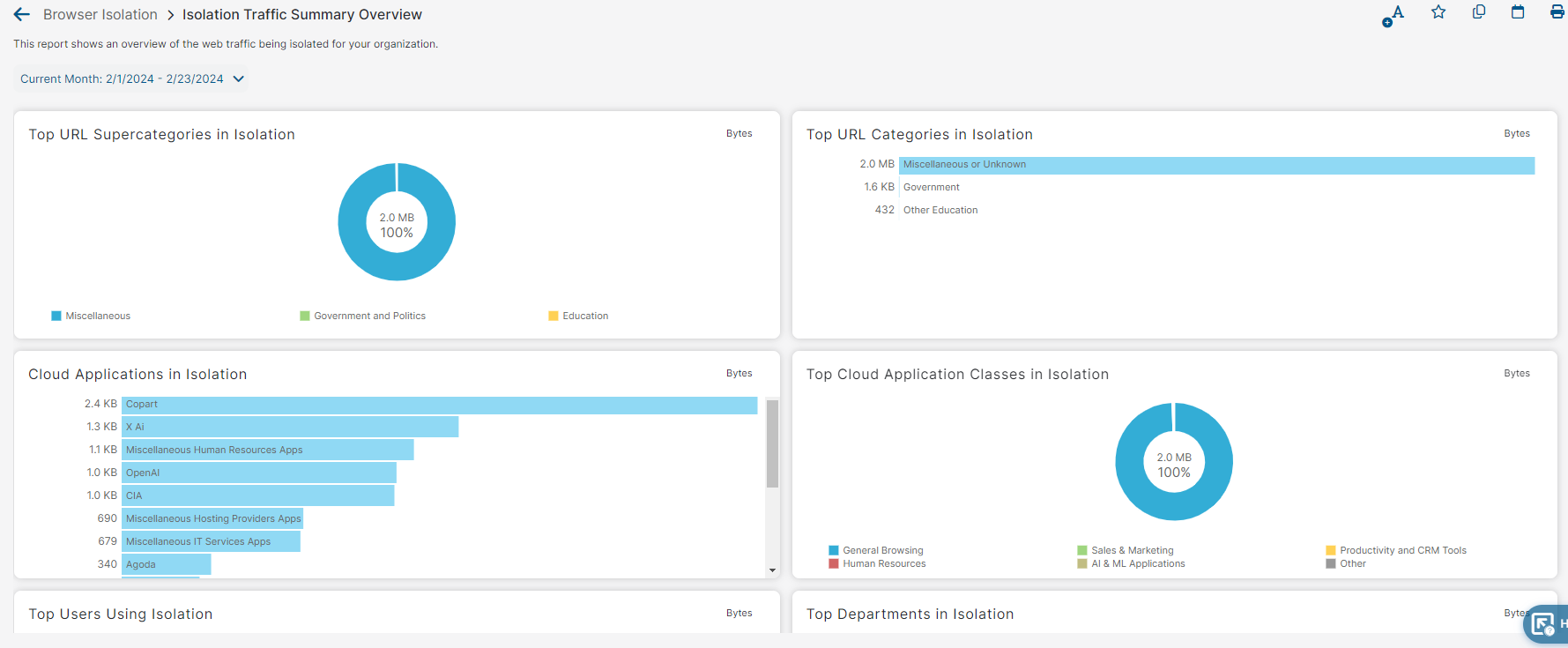Select the Miscellaneous or Unknown category bar

[1216, 165]
